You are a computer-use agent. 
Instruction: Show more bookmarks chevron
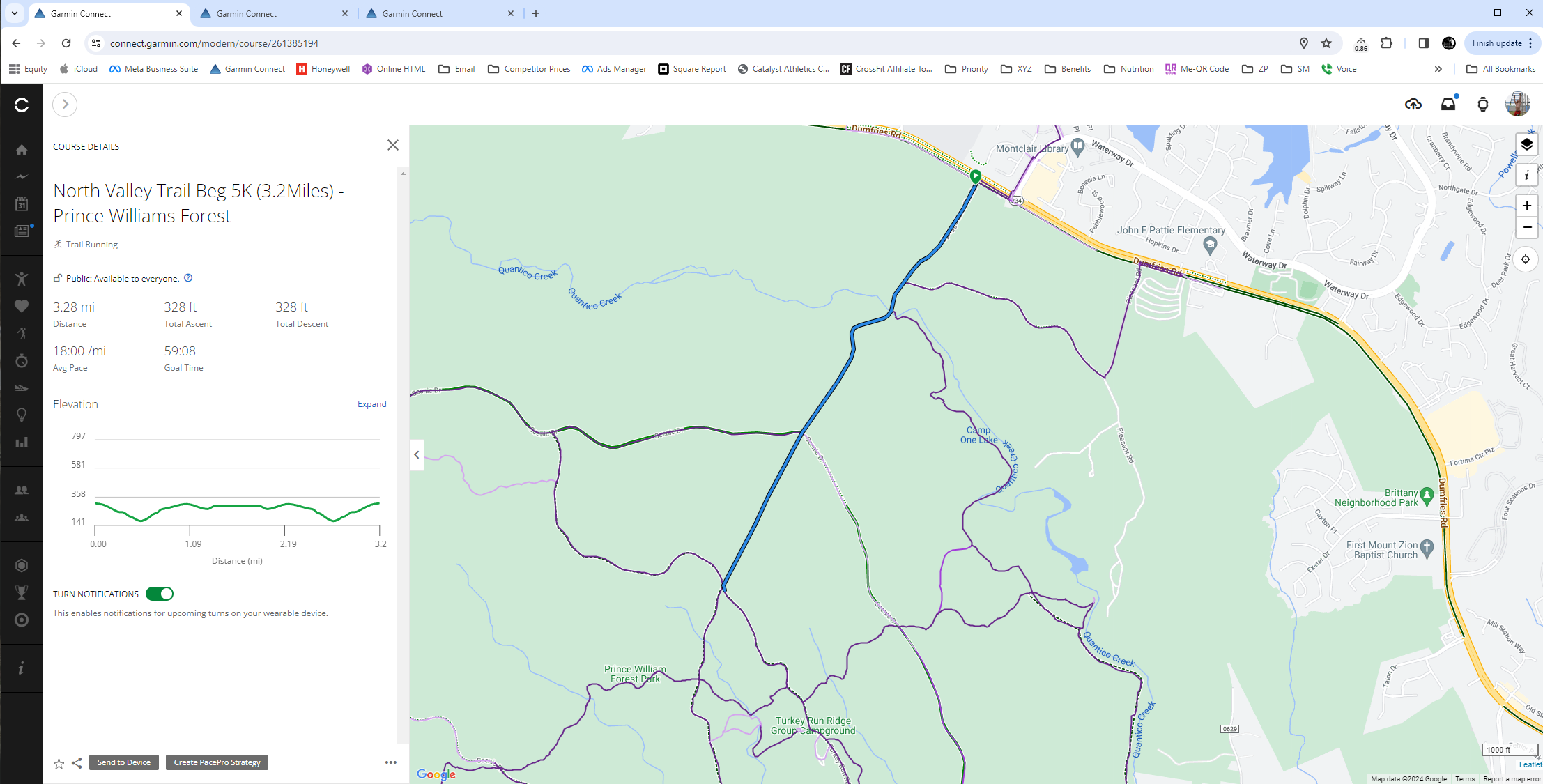(1438, 69)
